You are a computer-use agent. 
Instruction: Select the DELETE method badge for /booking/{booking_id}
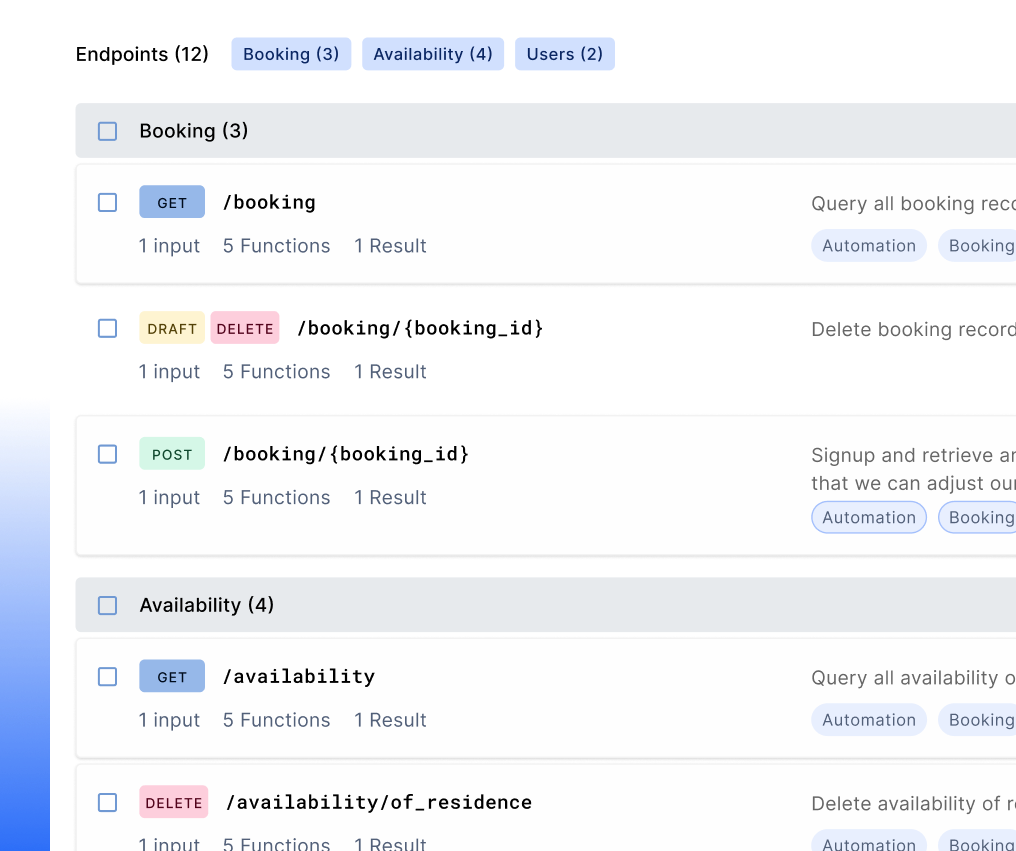pyautogui.click(x=245, y=328)
